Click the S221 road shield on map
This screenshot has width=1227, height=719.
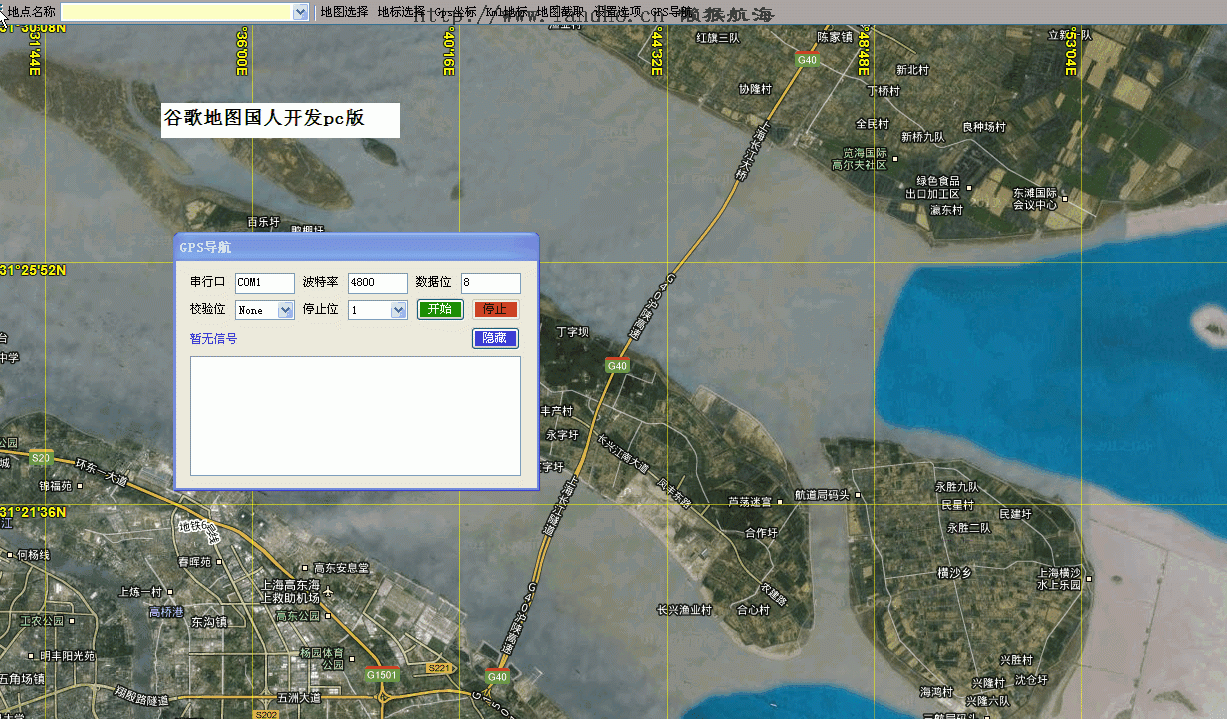click(x=440, y=667)
